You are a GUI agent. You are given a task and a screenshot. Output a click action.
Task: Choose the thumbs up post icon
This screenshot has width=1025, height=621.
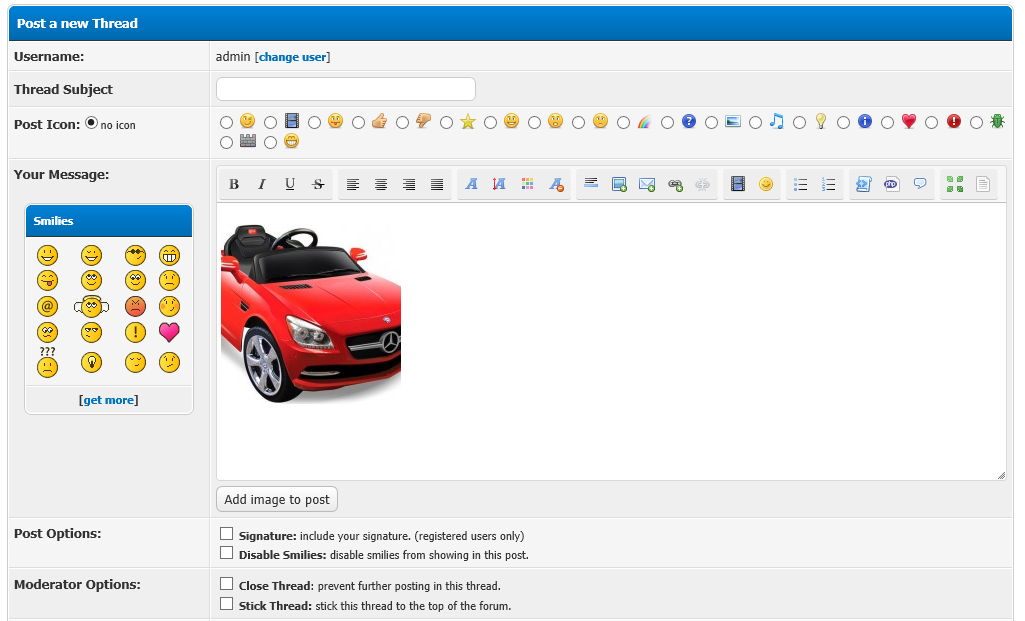358,122
